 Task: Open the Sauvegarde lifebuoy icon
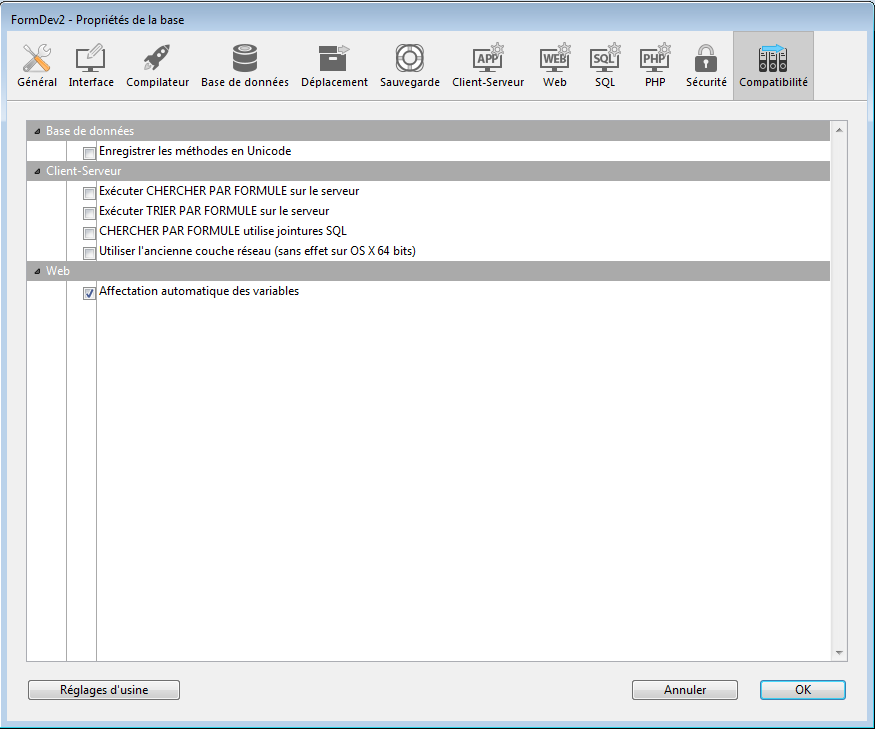tap(410, 58)
